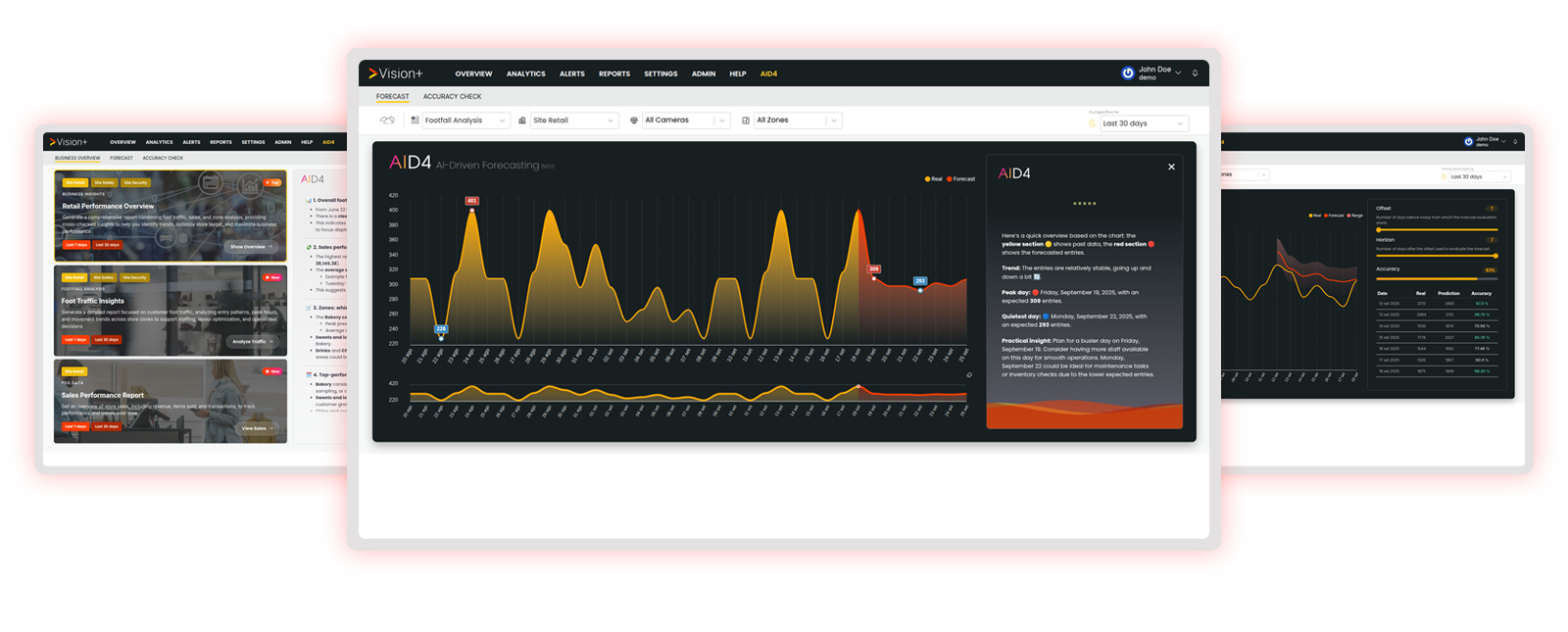Image resolution: width=1568 pixels, height=632 pixels.
Task: Toggle the Real series in chart legend
Action: [933, 179]
